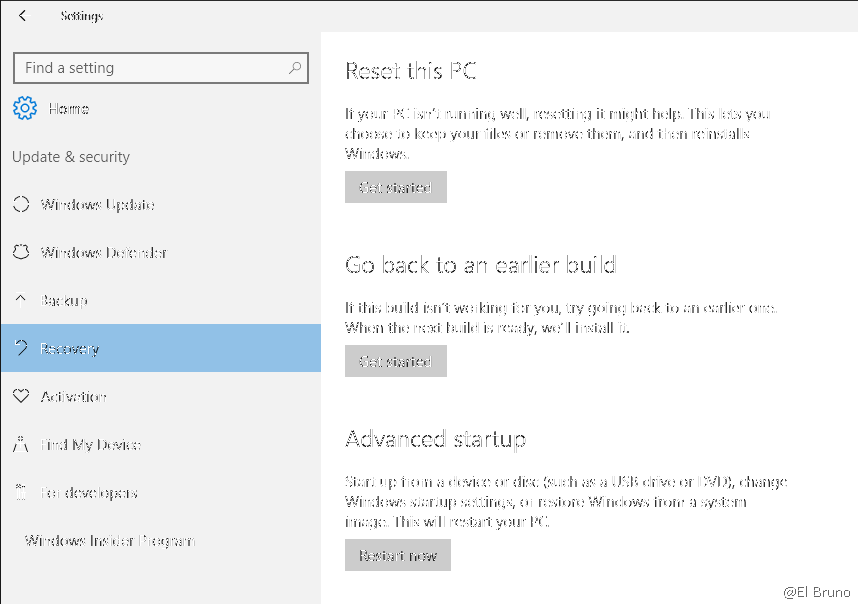Select the For developers label
The image size is (858, 604).
click(88, 493)
